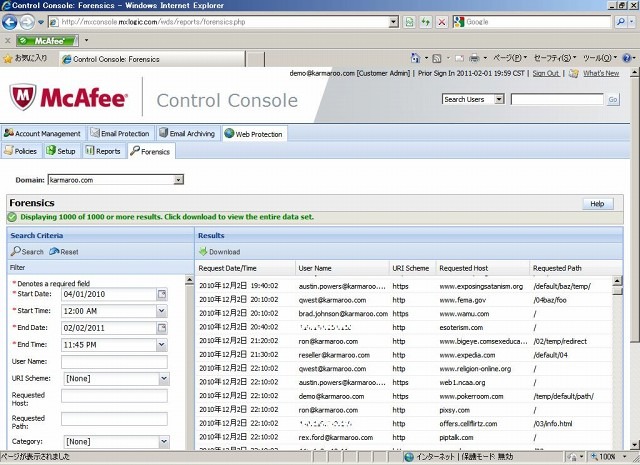The height and width of the screenshot is (465, 640).
Task: Click the Sign Out link
Action: [x=546, y=73]
